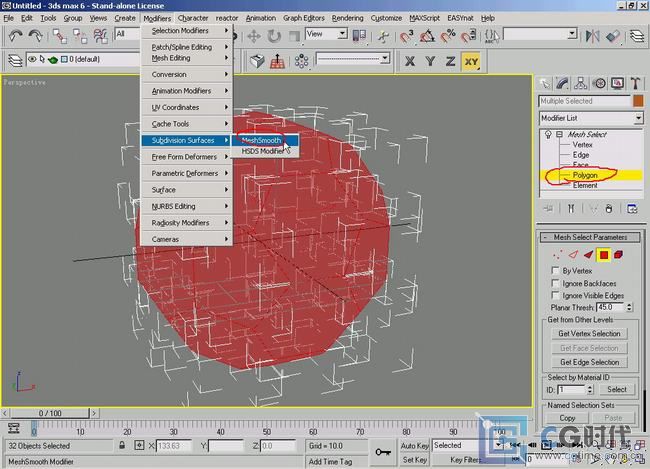Viewport: 650px width, 469px height.
Task: Click the Mirror Selected Objects icon
Action: pyautogui.click(x=592, y=36)
